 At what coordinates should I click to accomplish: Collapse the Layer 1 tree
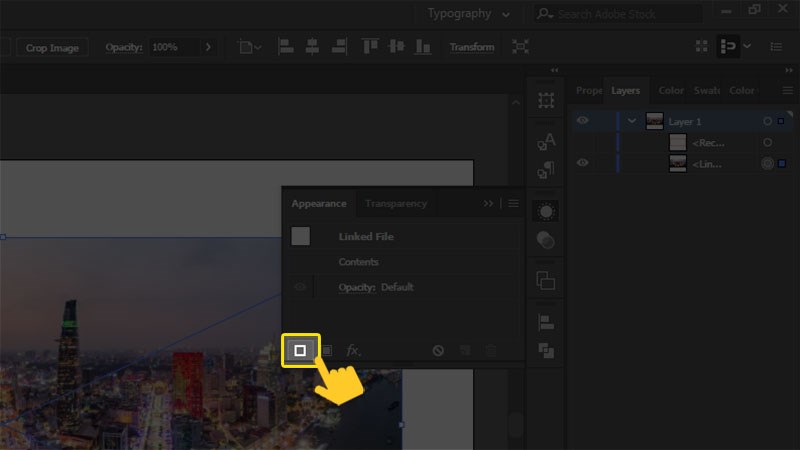coord(631,121)
